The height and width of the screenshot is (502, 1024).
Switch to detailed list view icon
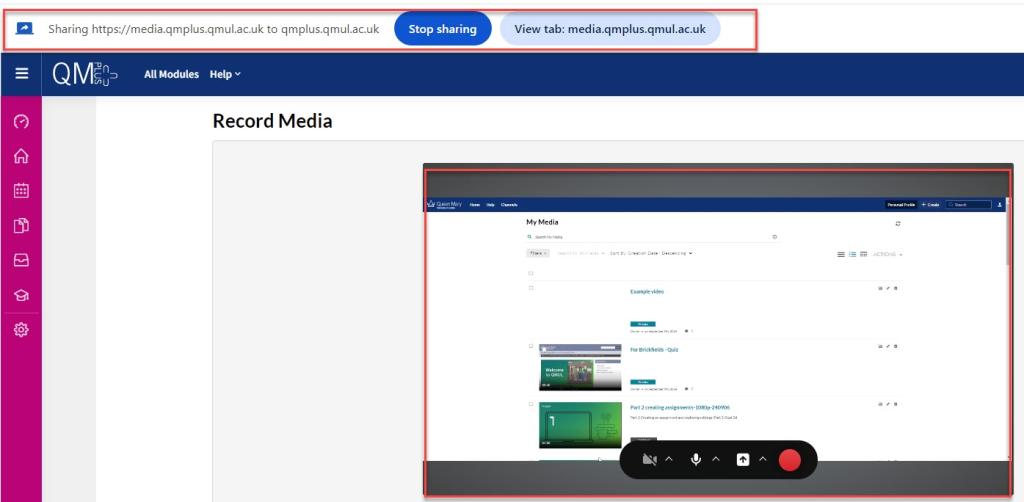coord(852,255)
